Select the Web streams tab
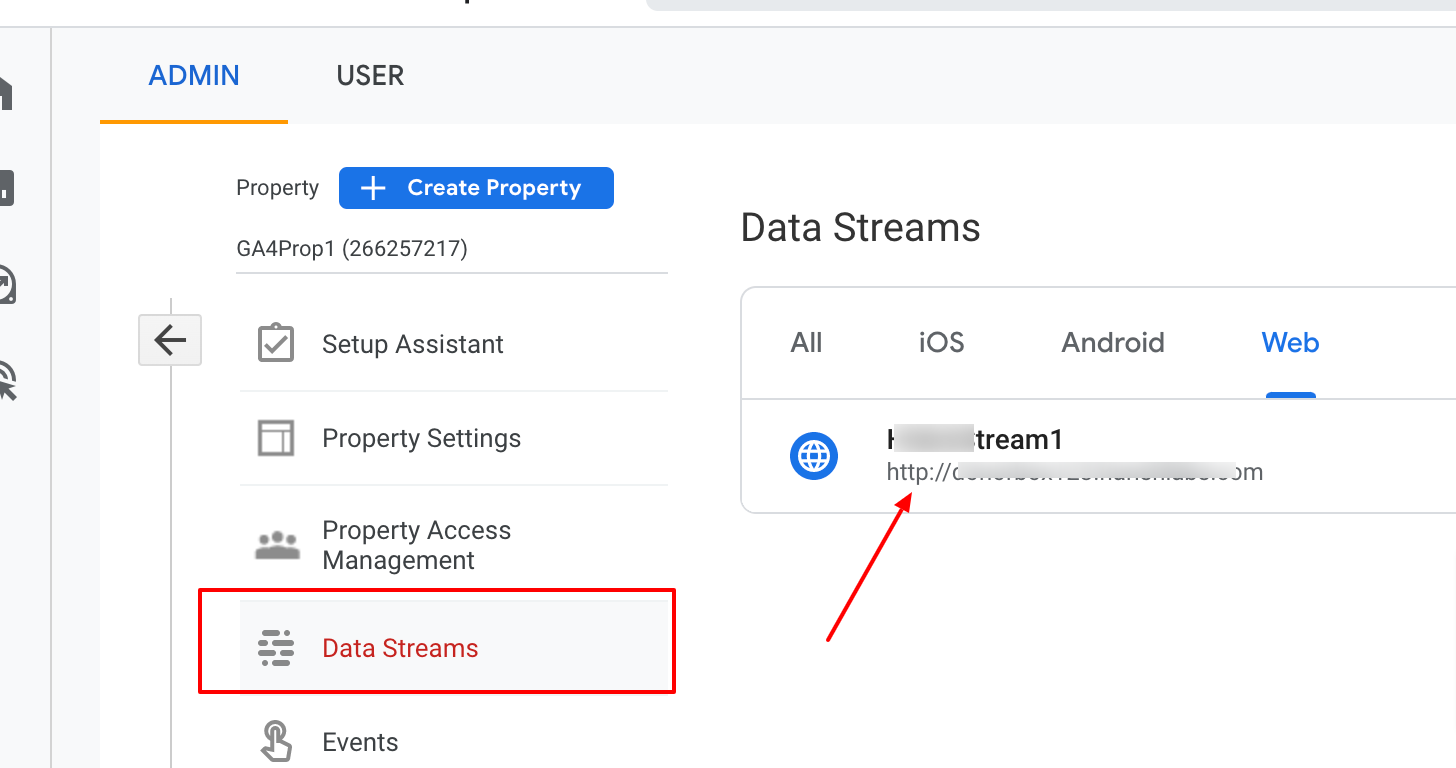 1290,343
